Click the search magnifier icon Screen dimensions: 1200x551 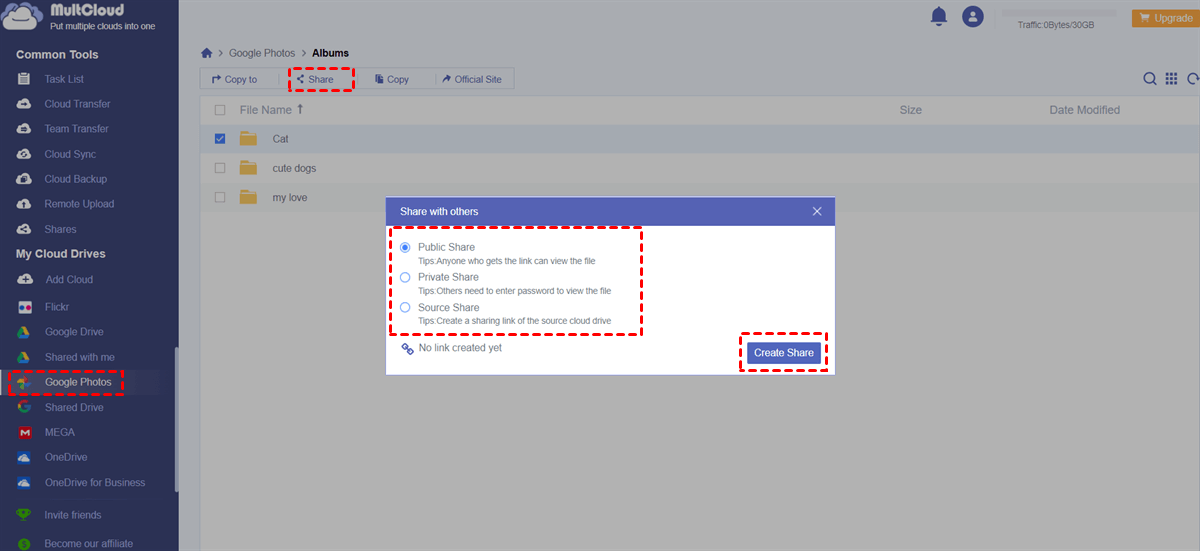[1150, 79]
